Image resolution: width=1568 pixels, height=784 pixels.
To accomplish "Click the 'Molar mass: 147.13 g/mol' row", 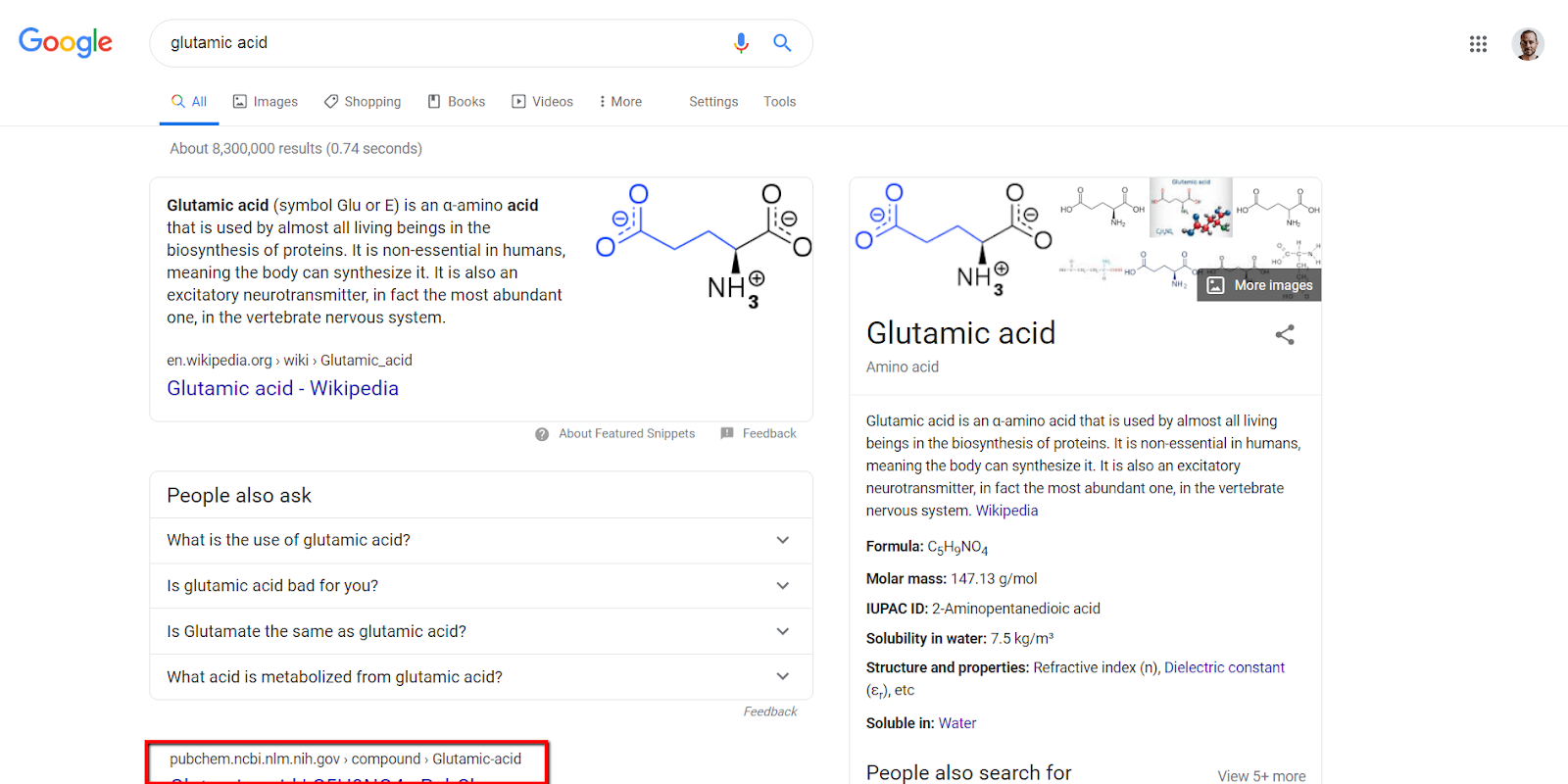I will (x=952, y=579).
